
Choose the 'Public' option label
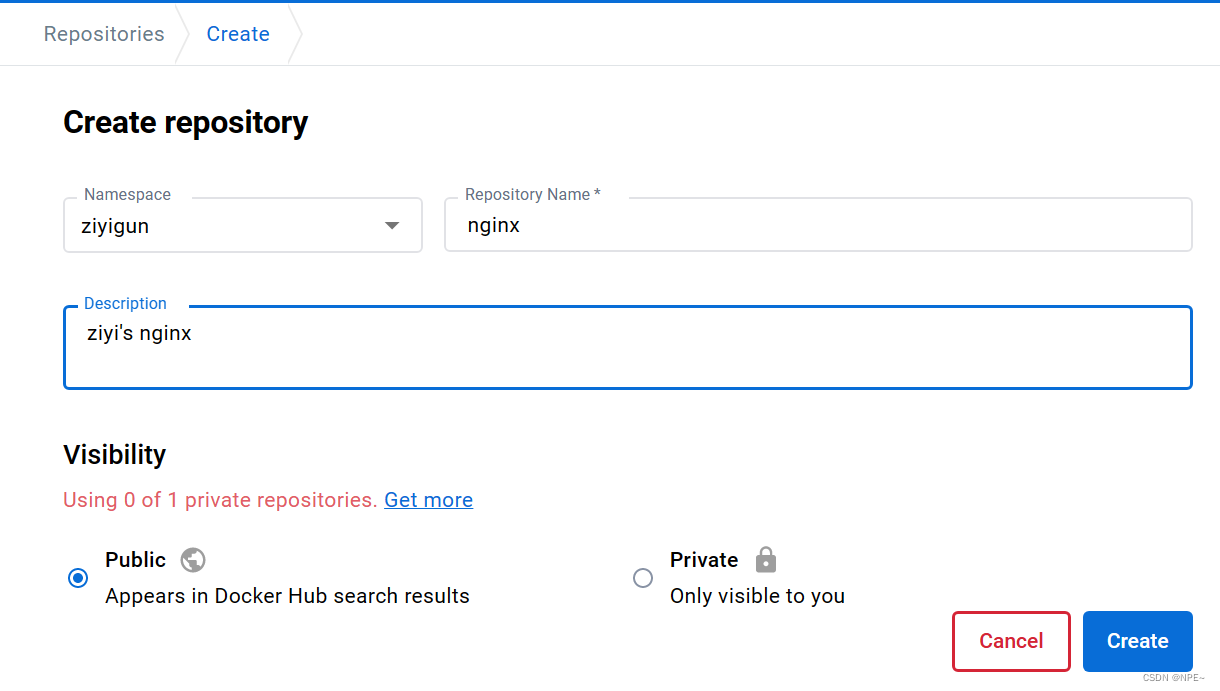click(136, 560)
